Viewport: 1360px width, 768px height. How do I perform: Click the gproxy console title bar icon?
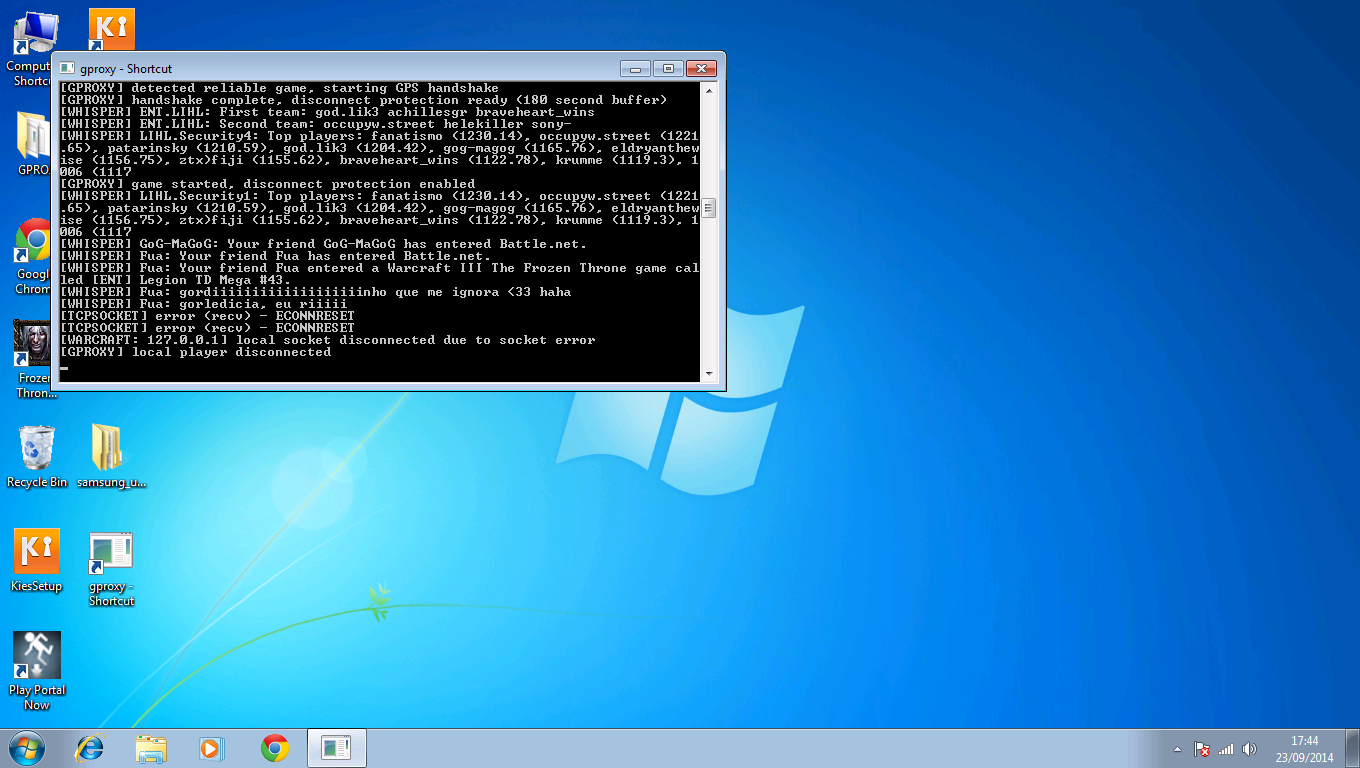click(x=67, y=69)
